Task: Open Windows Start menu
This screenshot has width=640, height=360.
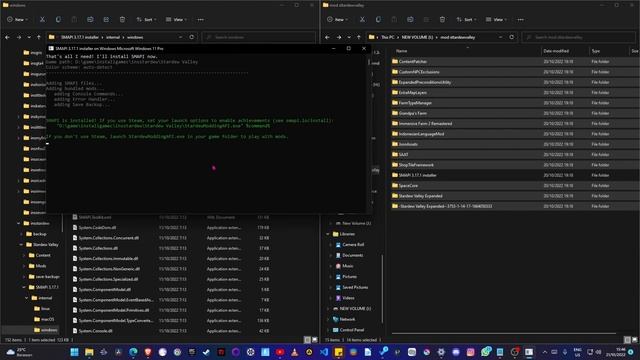Action: tap(74, 352)
